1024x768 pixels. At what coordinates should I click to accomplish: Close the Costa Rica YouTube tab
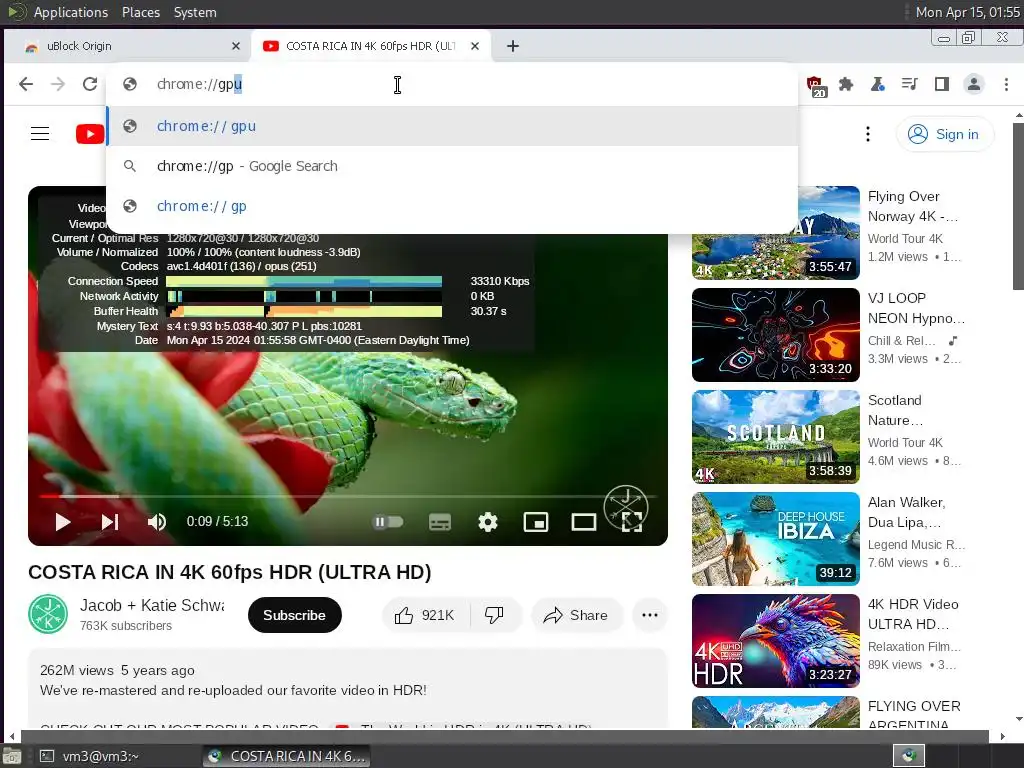(x=475, y=46)
